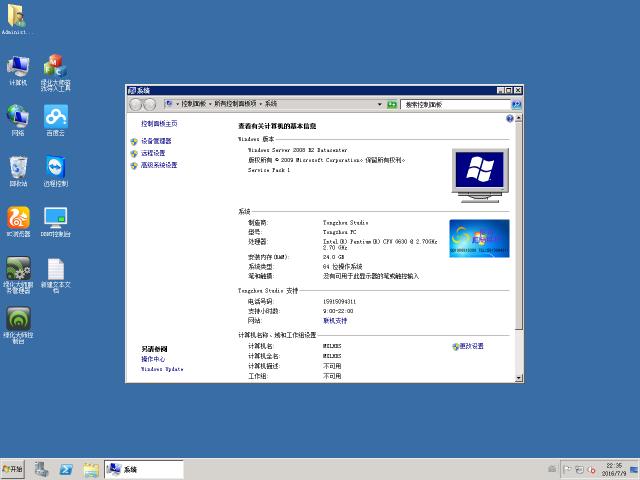Open TeamViewer 远程控制 desktop icon
Screen dimensions: 640x480
(x=55, y=168)
